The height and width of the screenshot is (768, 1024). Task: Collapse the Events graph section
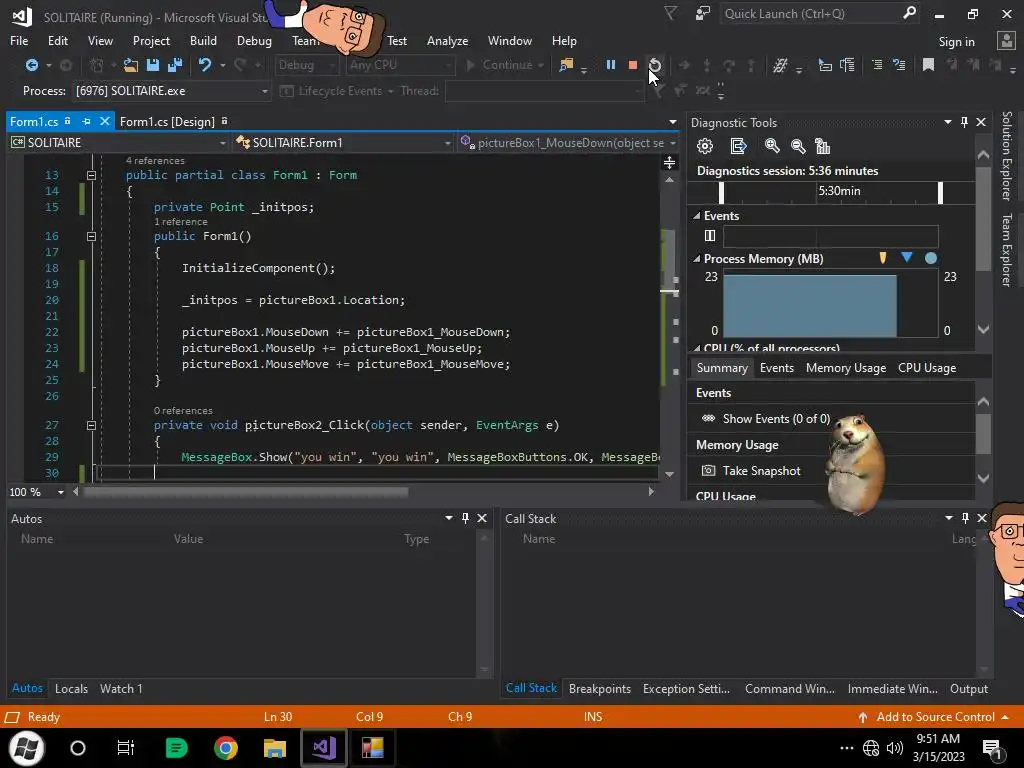click(x=697, y=216)
